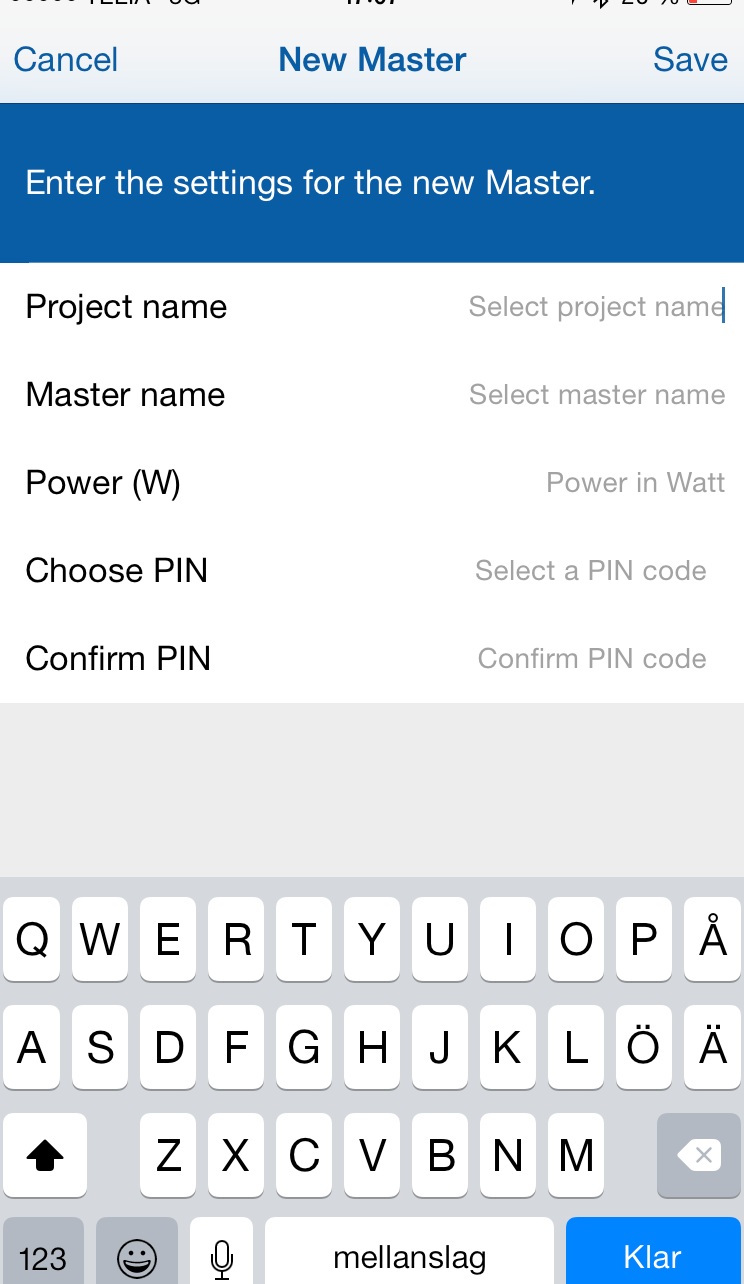
Task: Save the new Master settings
Action: pyautogui.click(x=690, y=60)
